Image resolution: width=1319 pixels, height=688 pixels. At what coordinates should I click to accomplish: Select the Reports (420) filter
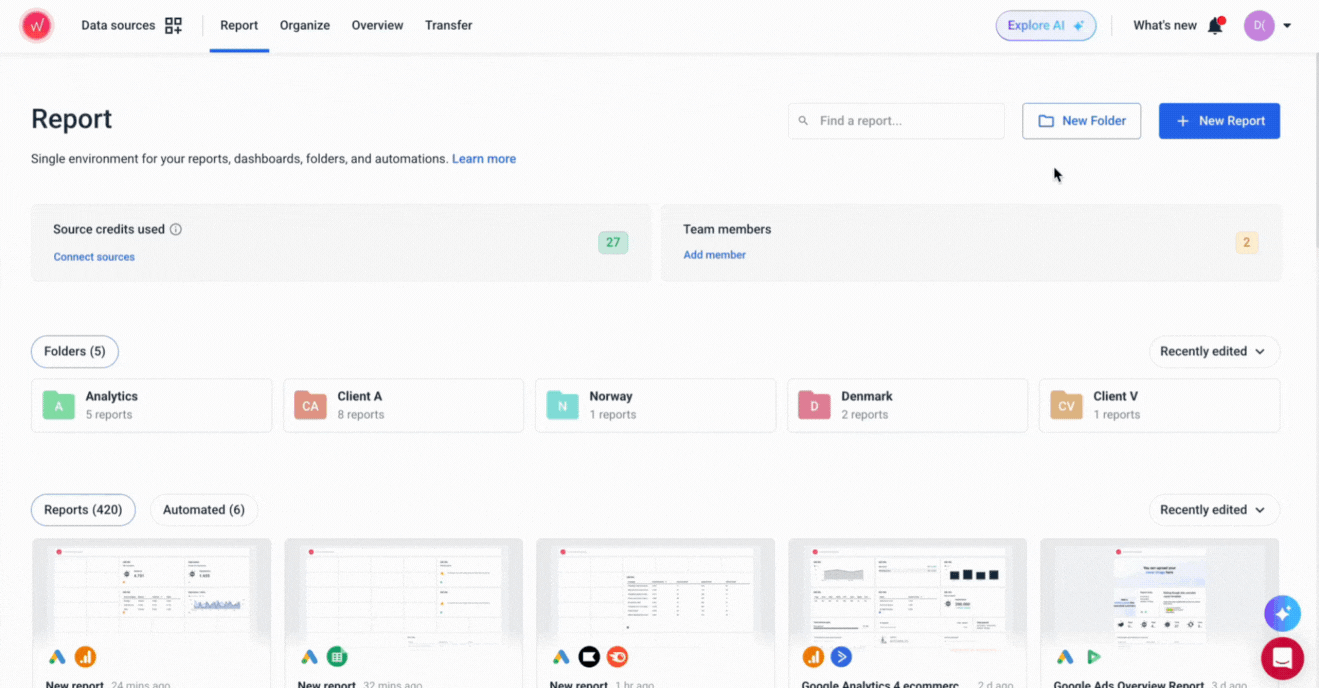point(83,509)
